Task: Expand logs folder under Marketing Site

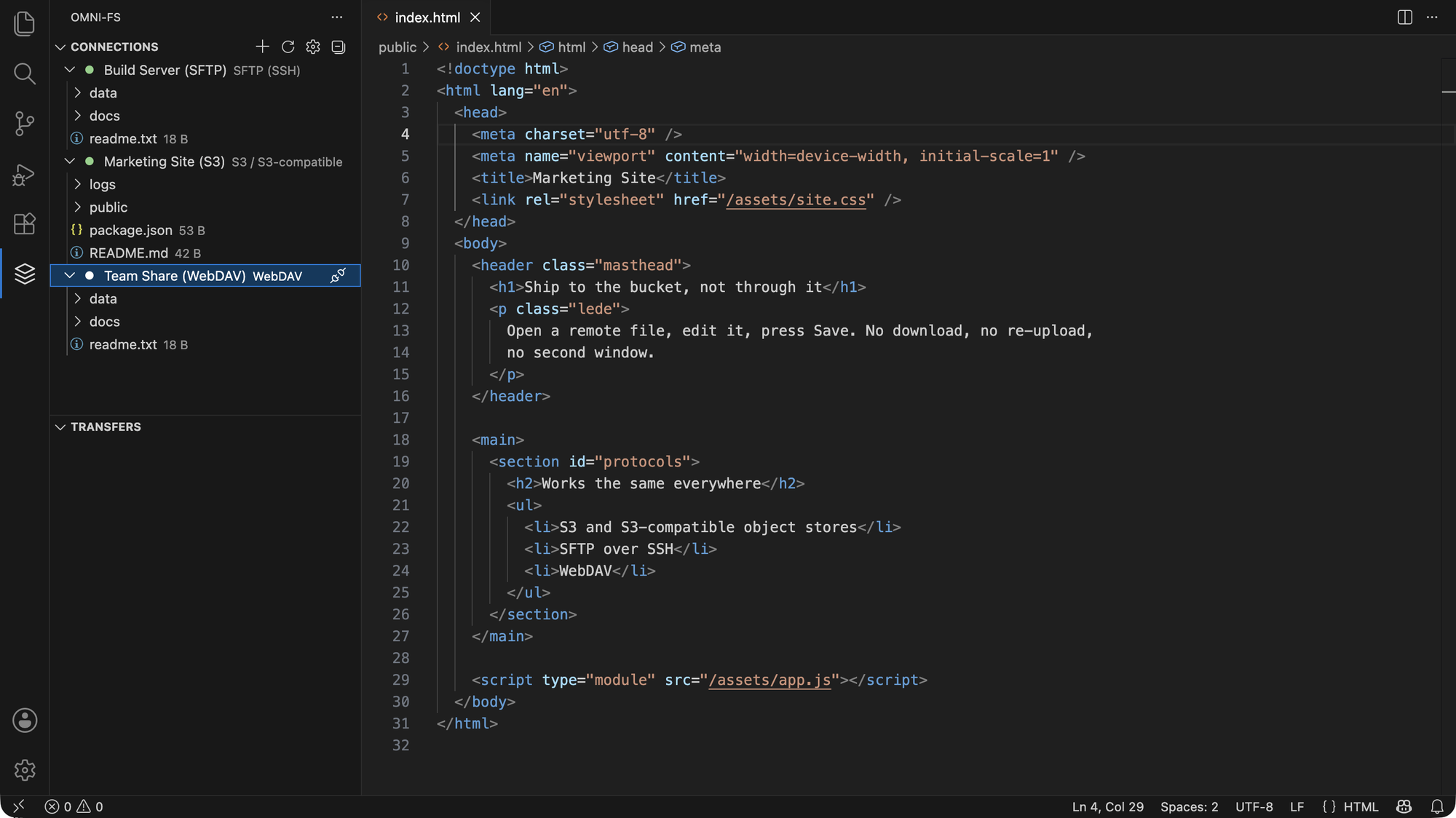Action: coord(78,184)
